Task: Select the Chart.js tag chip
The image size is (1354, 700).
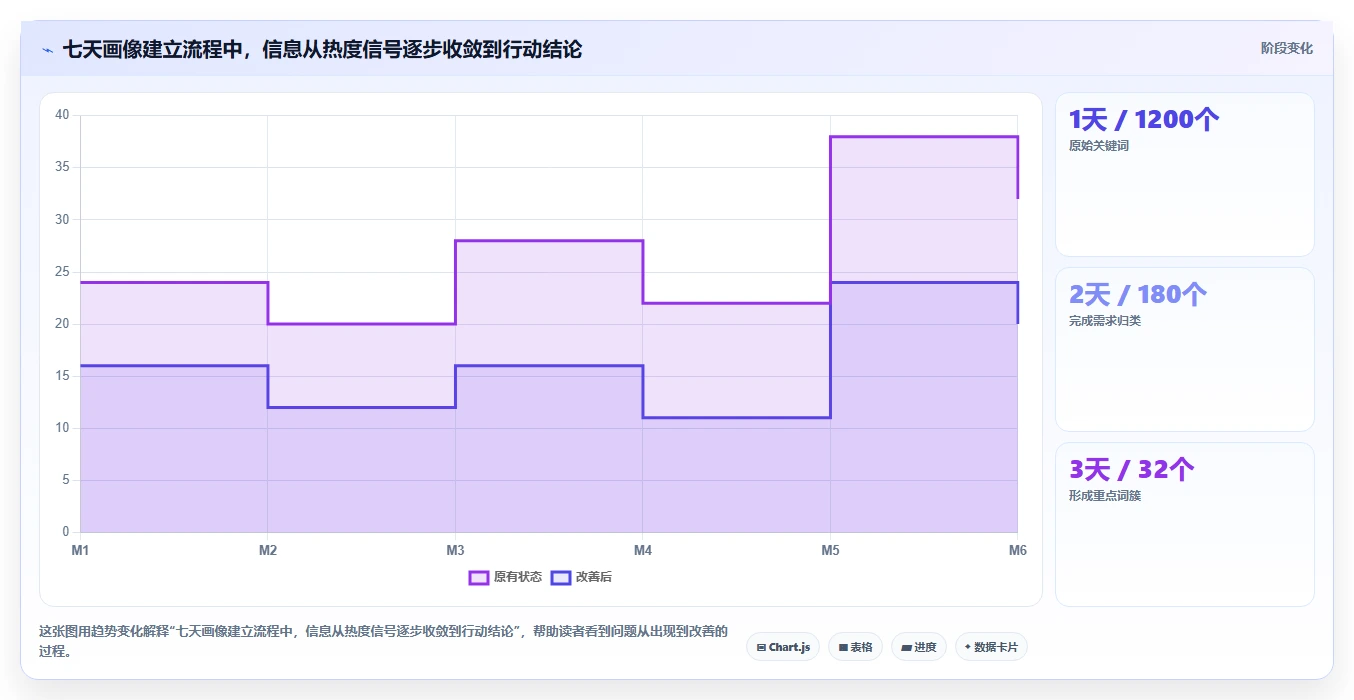Action: tap(783, 647)
